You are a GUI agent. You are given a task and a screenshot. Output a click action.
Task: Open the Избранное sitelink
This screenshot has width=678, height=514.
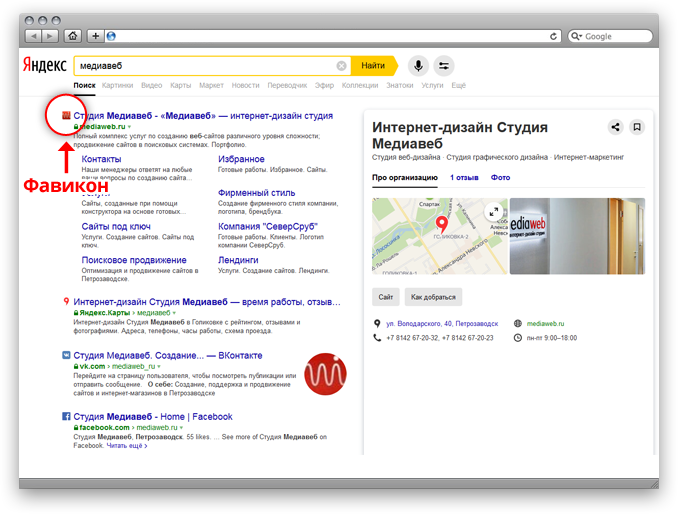click(x=241, y=159)
